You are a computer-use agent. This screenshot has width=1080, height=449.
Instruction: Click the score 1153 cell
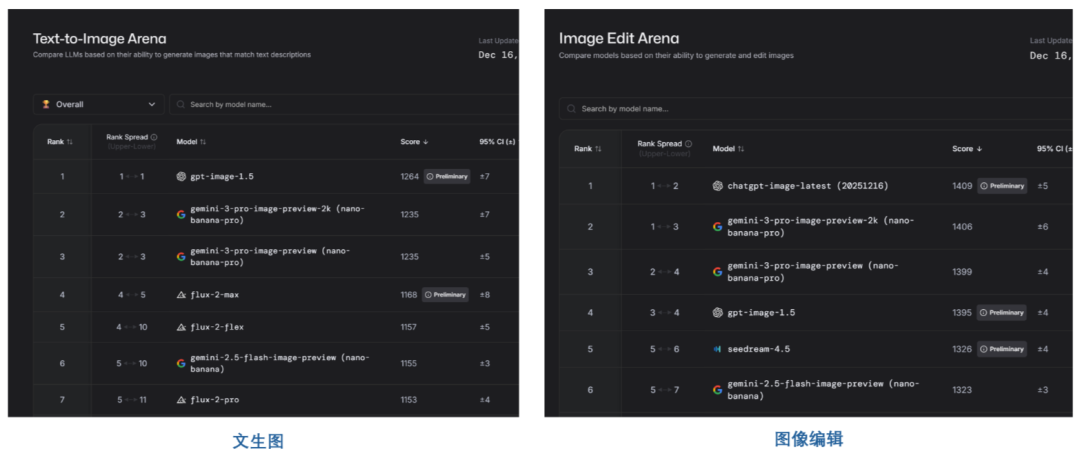coord(408,399)
